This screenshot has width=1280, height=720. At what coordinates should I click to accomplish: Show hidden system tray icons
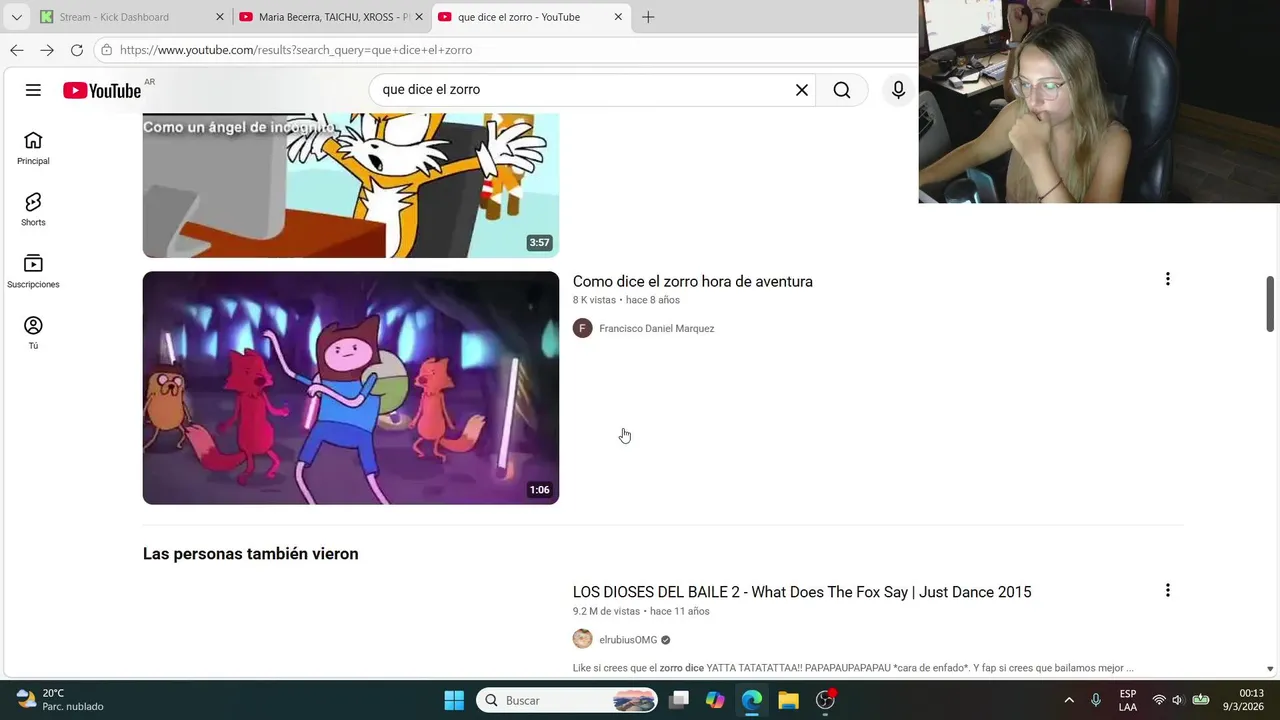(x=1069, y=700)
